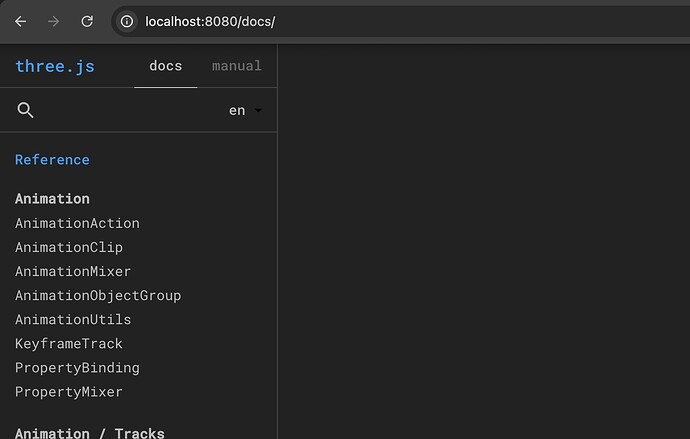This screenshot has width=690, height=439.
Task: Switch to the docs tab
Action: tap(165, 66)
